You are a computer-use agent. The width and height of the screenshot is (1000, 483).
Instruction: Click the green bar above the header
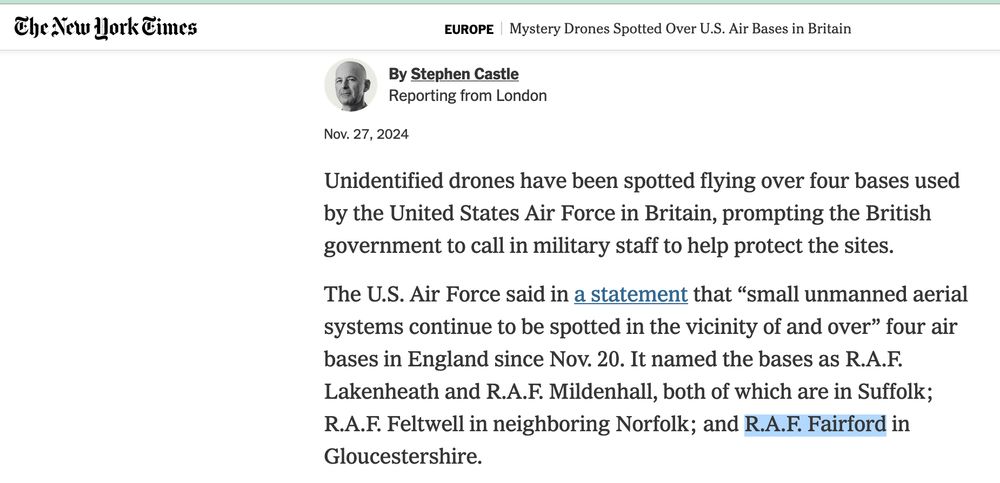click(x=500, y=2)
